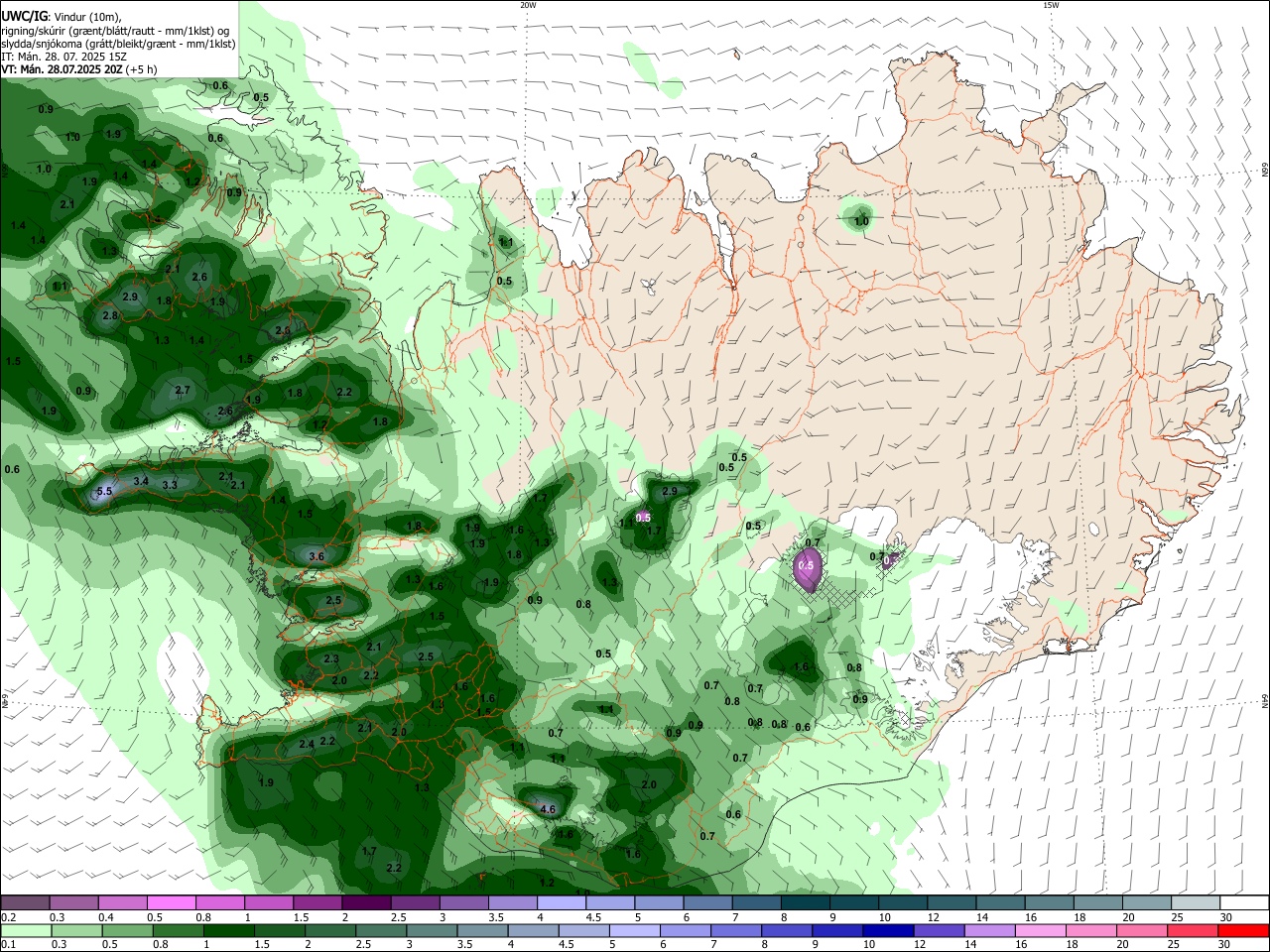
Task: Click the 'VT: Mán. 28.07.2025 20Z (+5 h)' line
Action: point(79,69)
